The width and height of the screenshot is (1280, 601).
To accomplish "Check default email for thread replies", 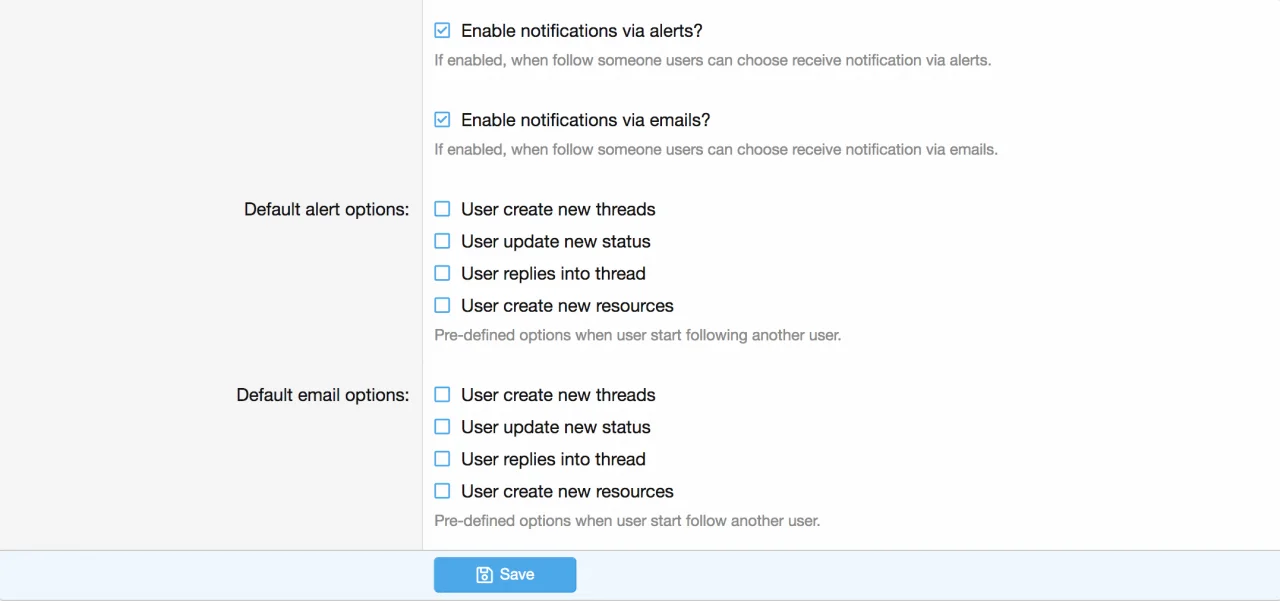I will (x=442, y=459).
